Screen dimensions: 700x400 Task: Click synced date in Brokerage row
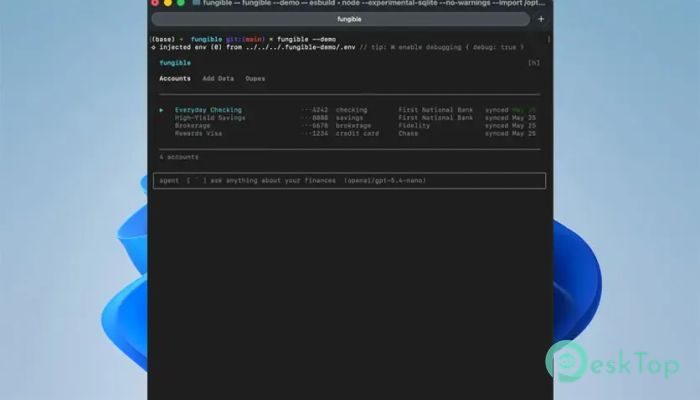coord(510,126)
